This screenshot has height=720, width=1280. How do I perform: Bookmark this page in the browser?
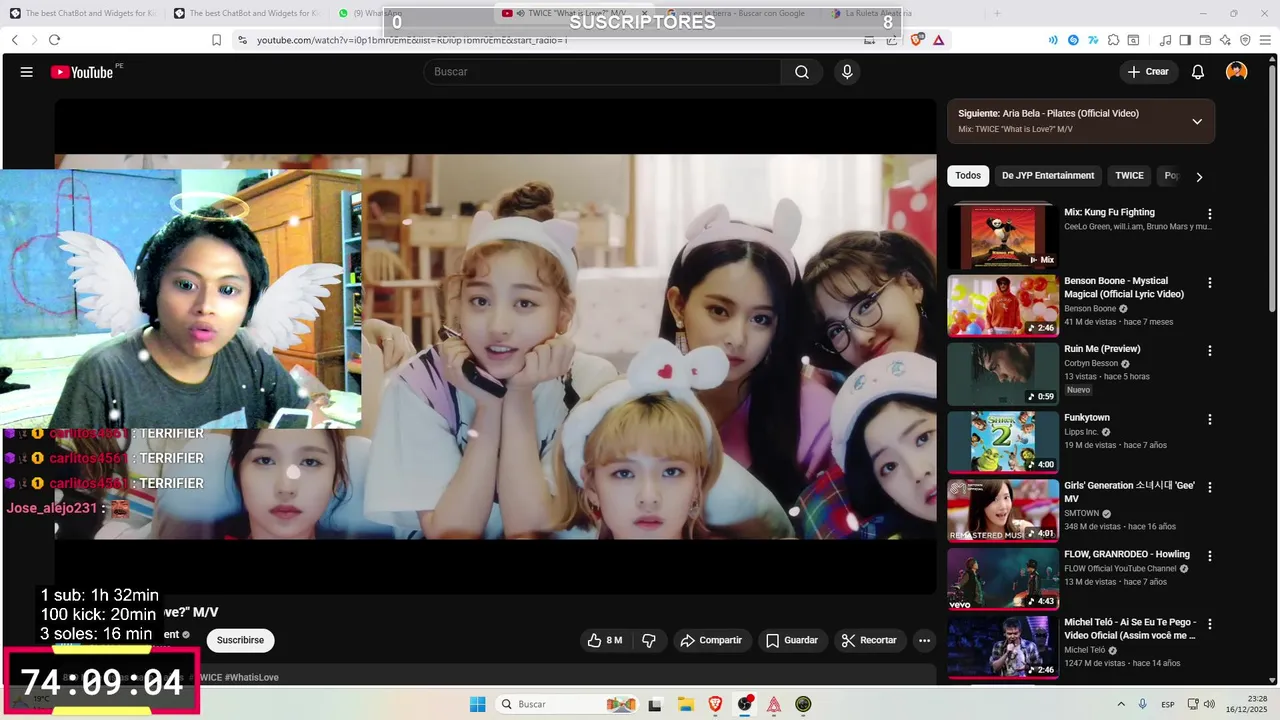216,40
